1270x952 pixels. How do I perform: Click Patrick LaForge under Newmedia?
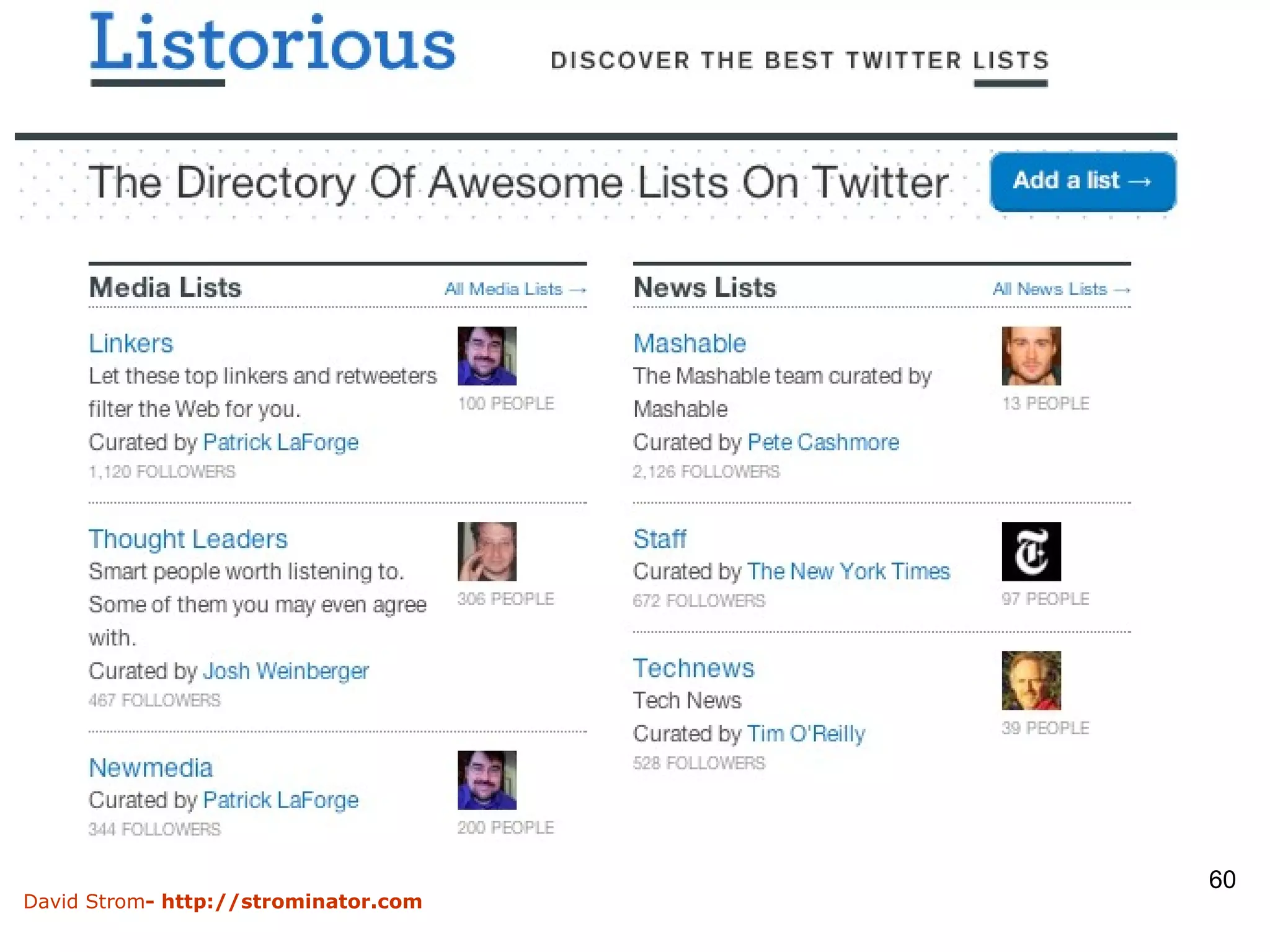(x=280, y=800)
